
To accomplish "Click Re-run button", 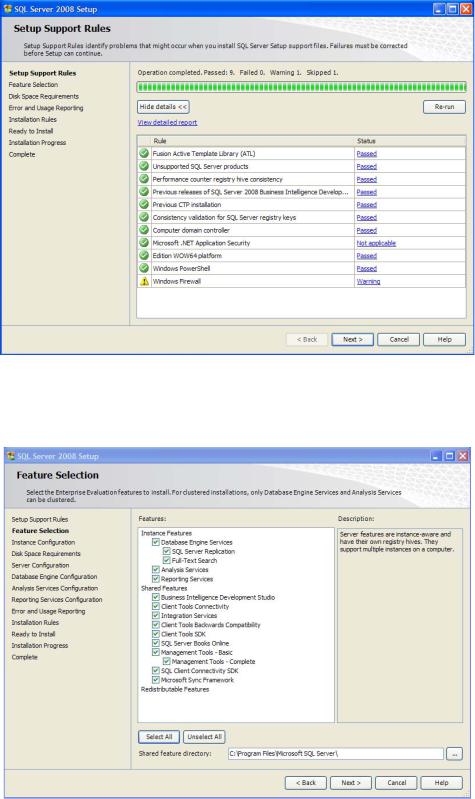I will (x=444, y=106).
